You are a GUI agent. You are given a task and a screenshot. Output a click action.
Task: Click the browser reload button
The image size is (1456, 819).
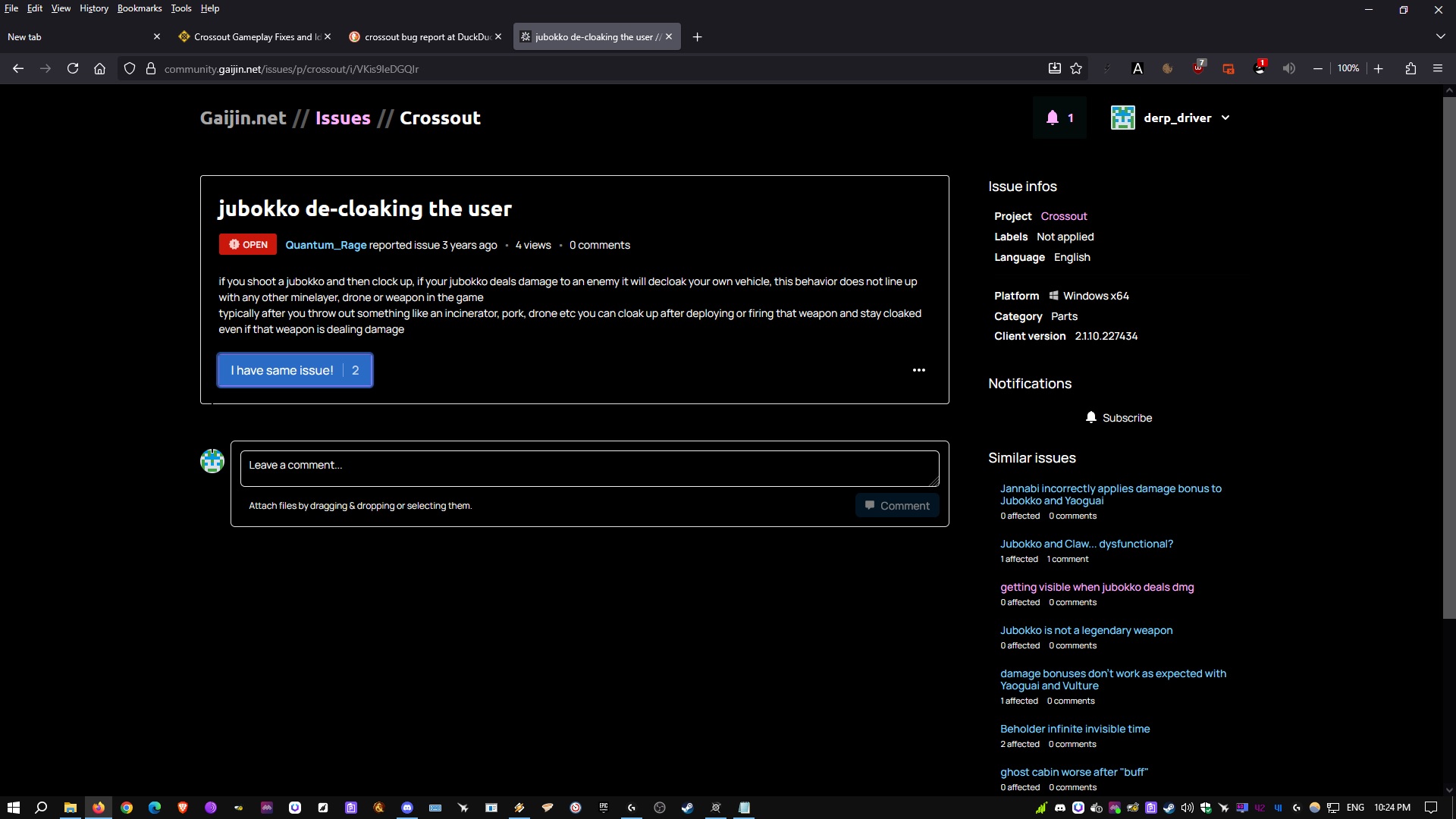pos(73,69)
